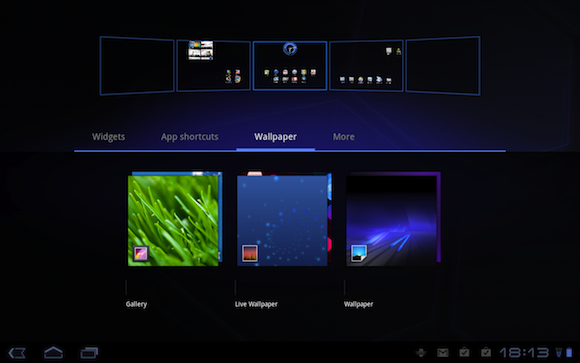This screenshot has height=363, width=580.
Task: Click the Live Wallpaper label
Action: (x=256, y=304)
